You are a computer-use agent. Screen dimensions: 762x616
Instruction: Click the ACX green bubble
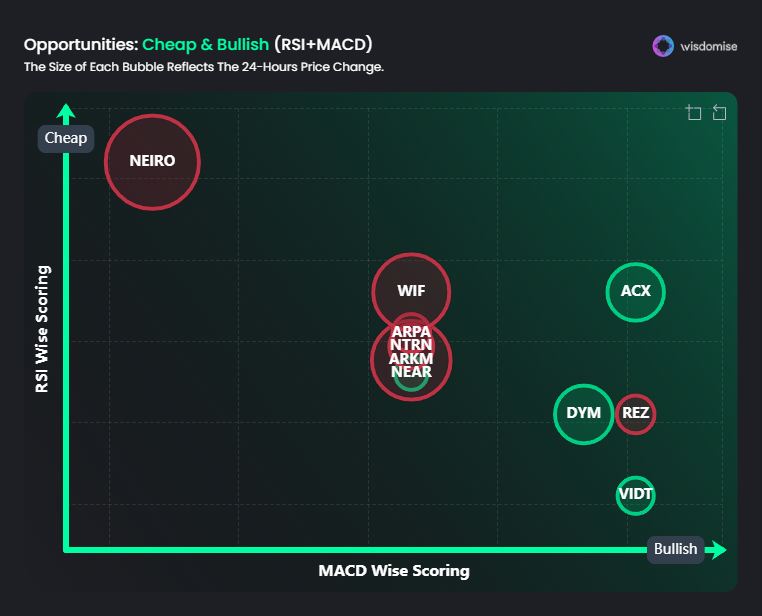click(x=636, y=292)
